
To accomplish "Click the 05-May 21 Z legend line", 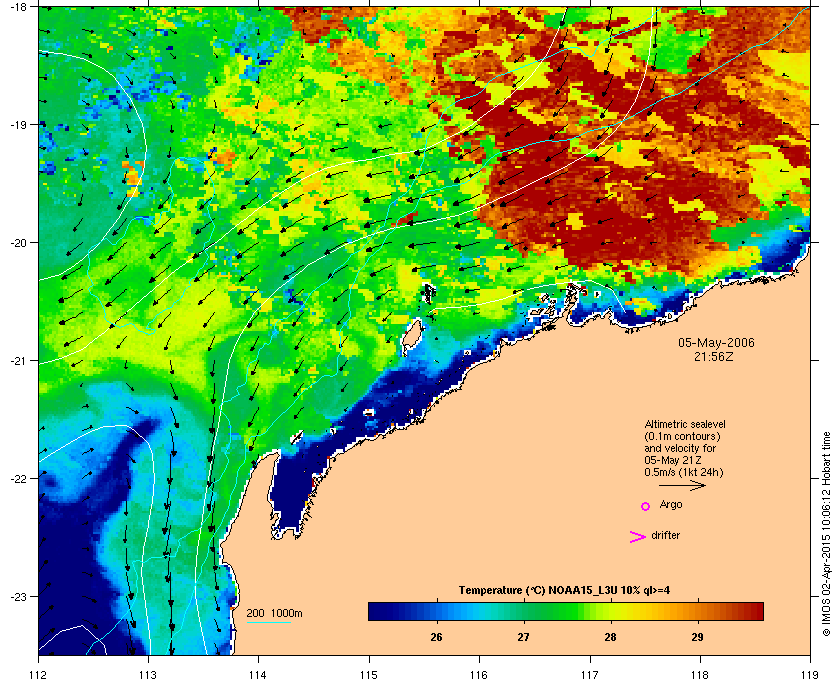I will [673, 460].
